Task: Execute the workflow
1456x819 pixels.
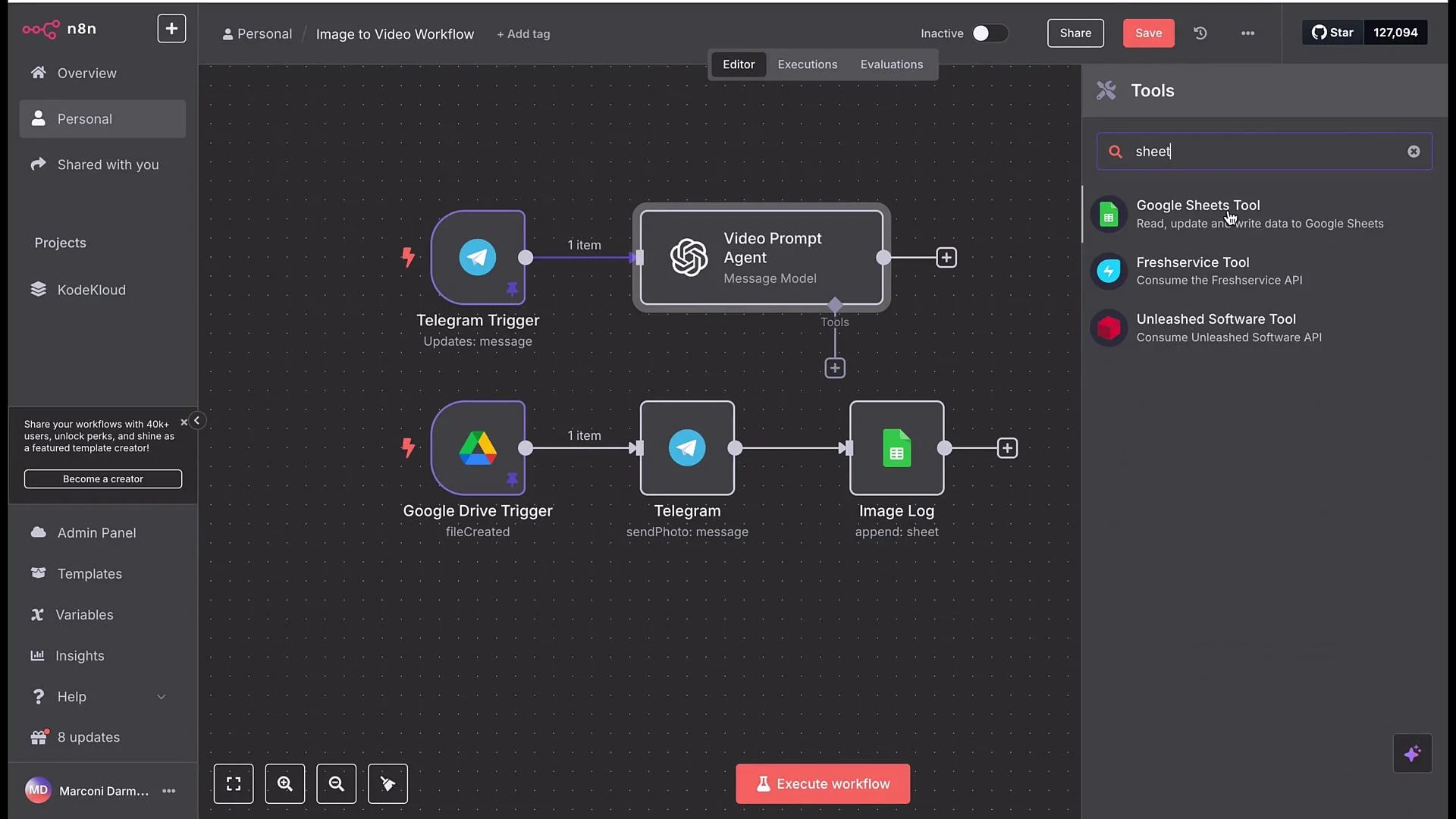Action: coord(823,784)
